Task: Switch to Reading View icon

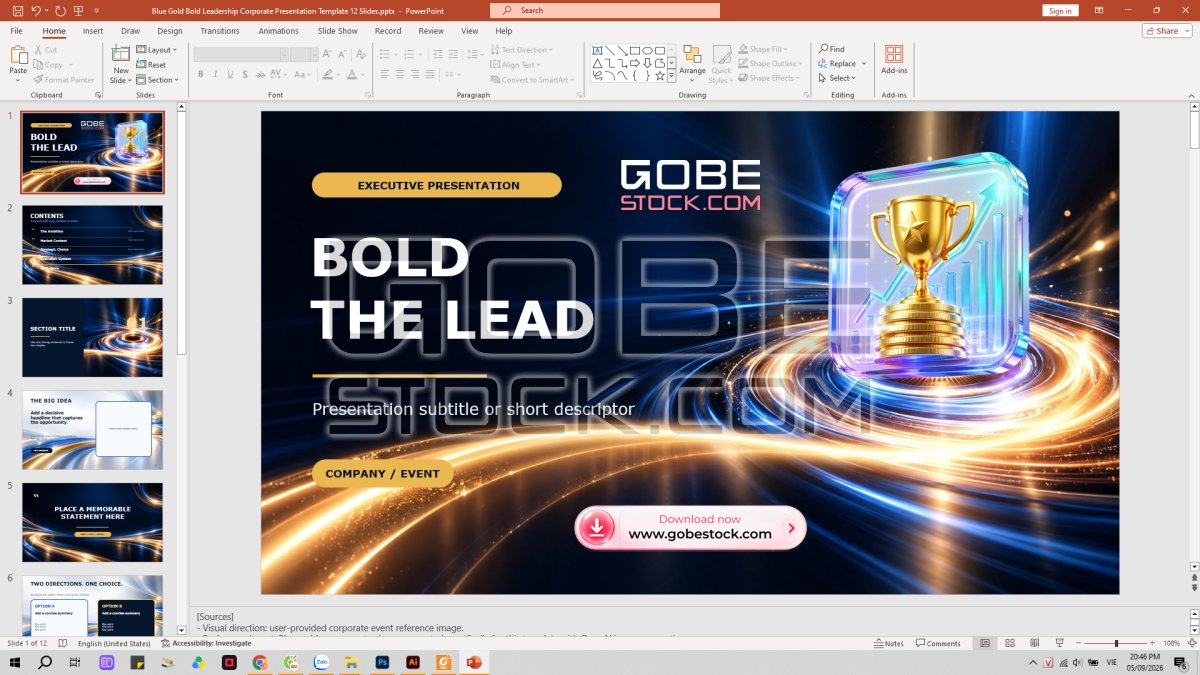Action: (1034, 643)
